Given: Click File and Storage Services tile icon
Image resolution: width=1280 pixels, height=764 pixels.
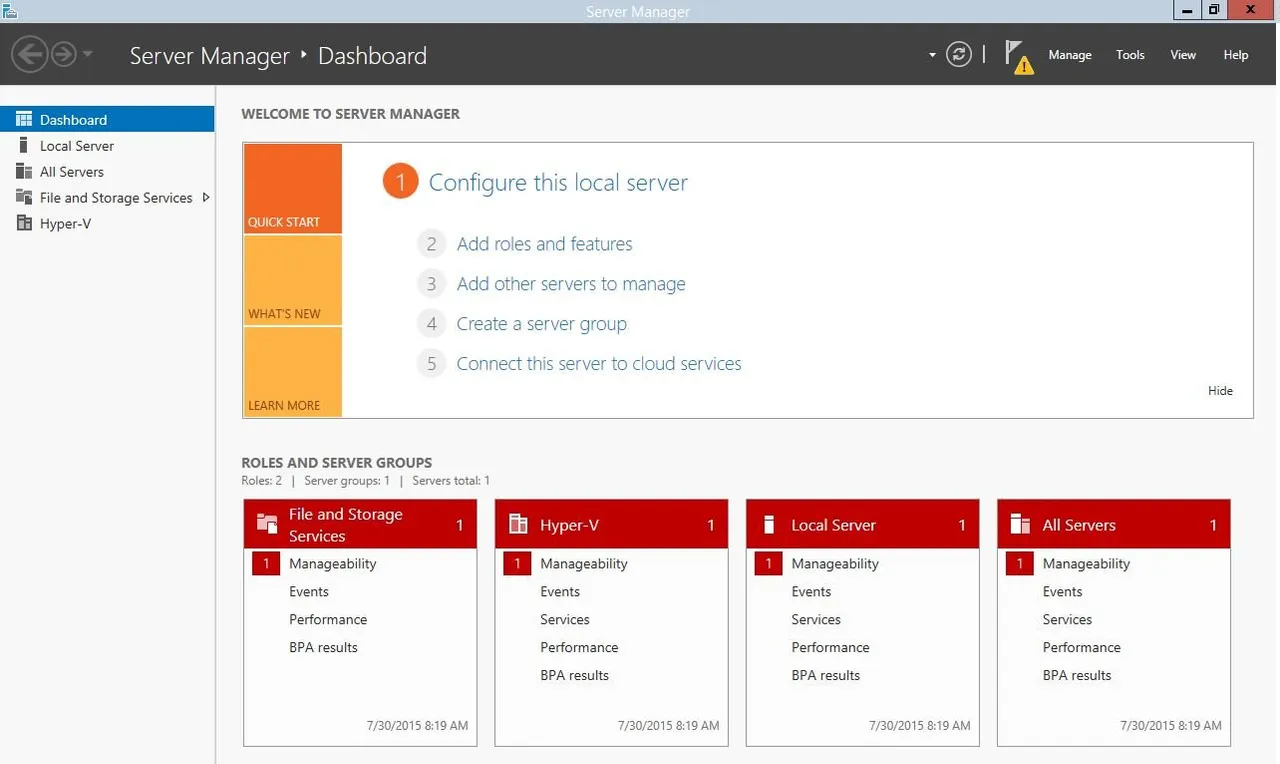Looking at the screenshot, I should [267, 524].
